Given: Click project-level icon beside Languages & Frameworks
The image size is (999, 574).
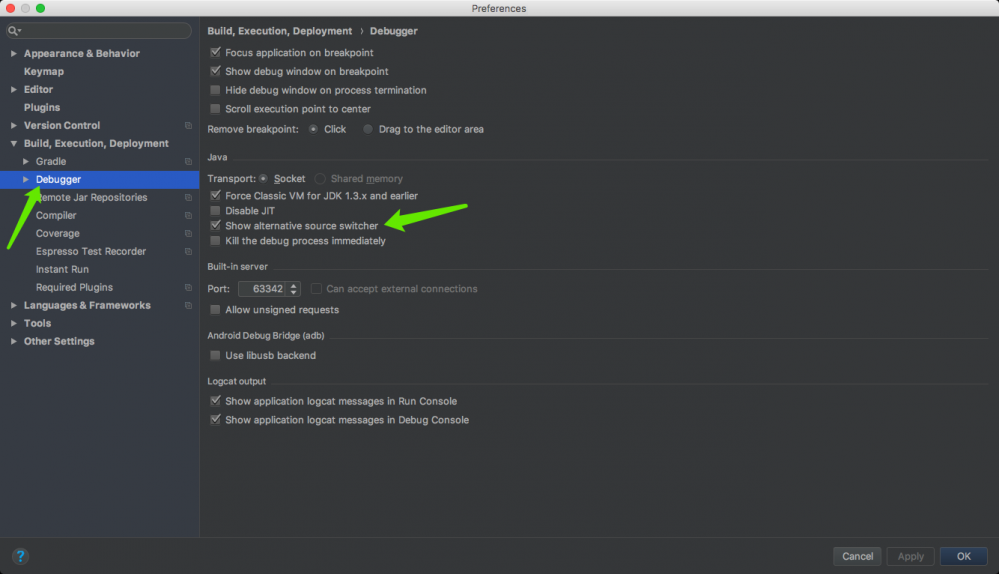Looking at the screenshot, I should point(188,305).
